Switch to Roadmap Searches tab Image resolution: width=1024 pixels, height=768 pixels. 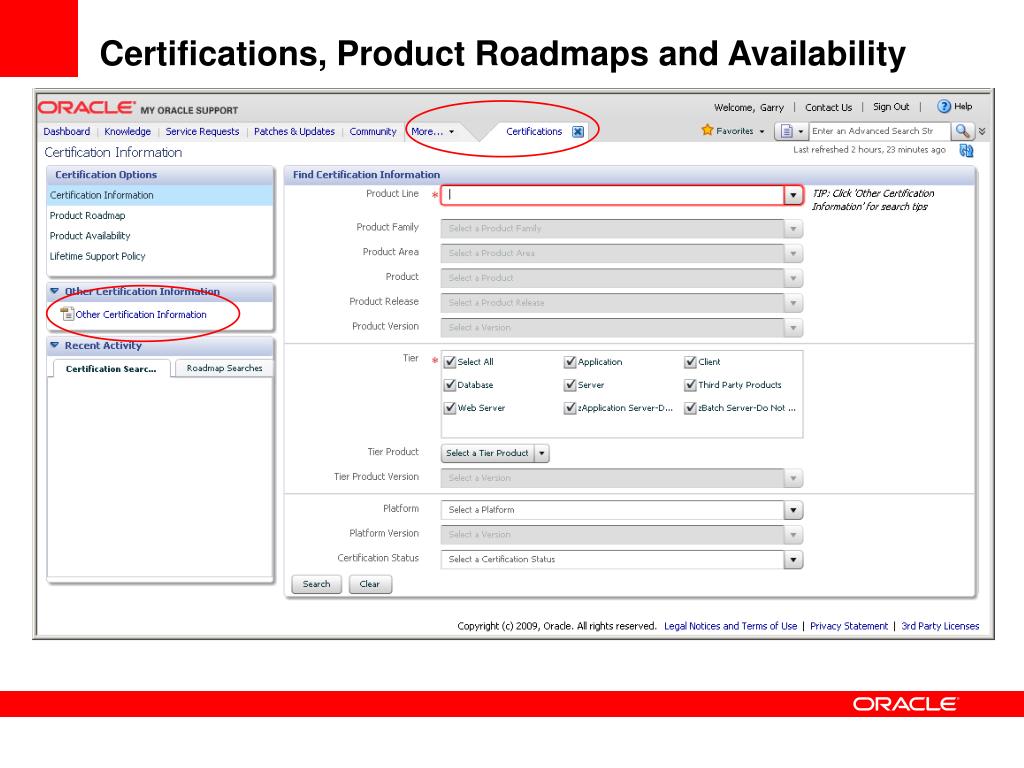[x=224, y=368]
